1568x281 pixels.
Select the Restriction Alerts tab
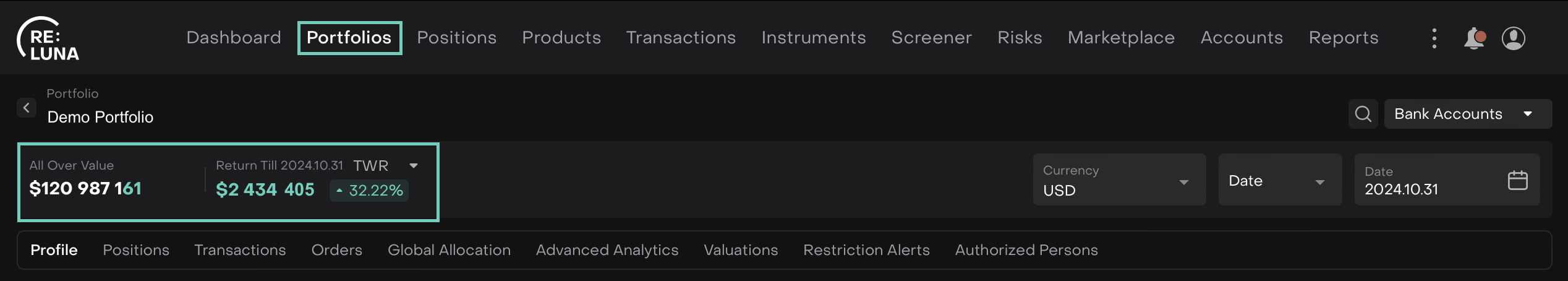[866, 250]
